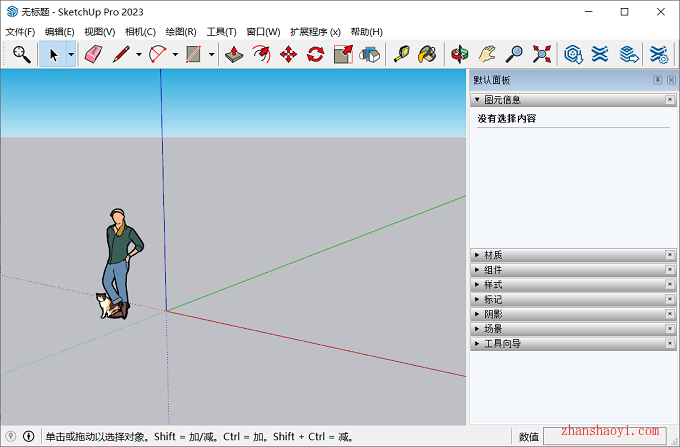Viewport: 680px width, 447px height.
Task: Select the Rotate tool
Action: pyautogui.click(x=316, y=54)
